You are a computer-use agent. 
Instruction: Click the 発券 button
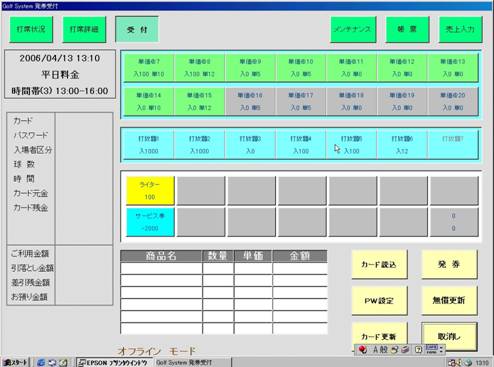point(449,265)
